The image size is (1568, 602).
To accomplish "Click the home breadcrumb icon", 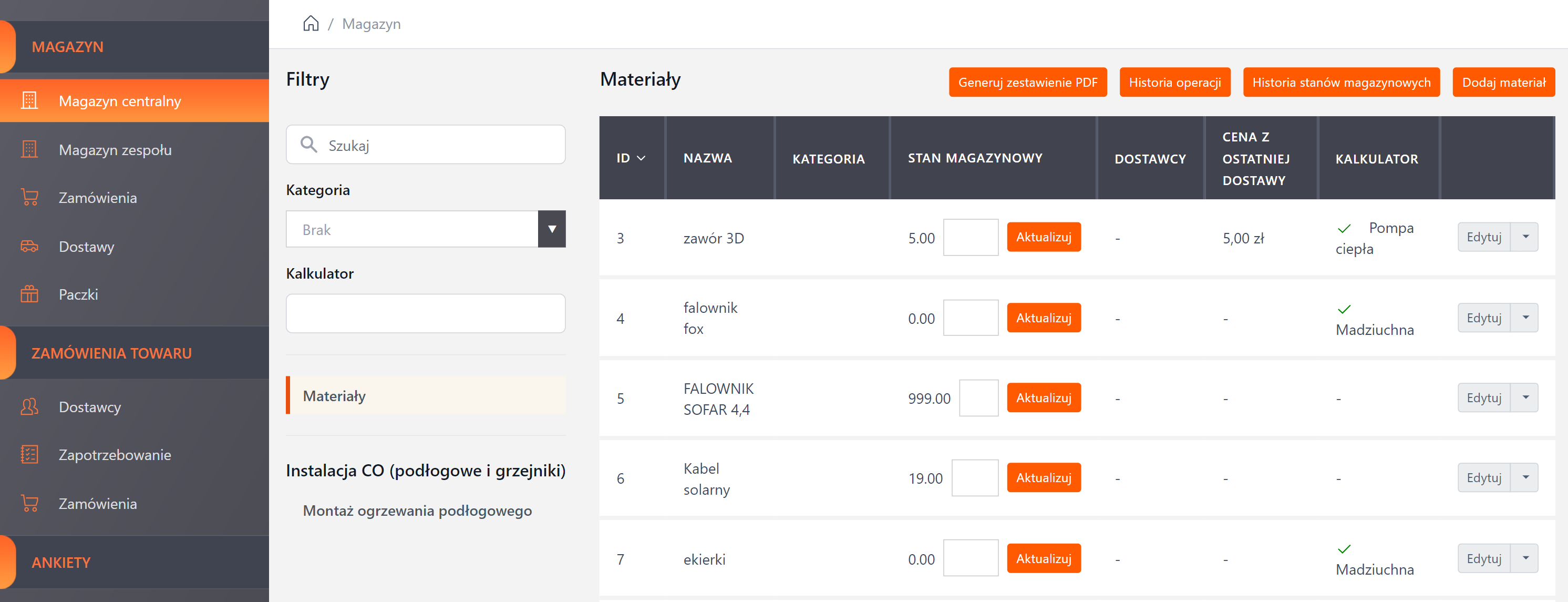I will point(311,24).
